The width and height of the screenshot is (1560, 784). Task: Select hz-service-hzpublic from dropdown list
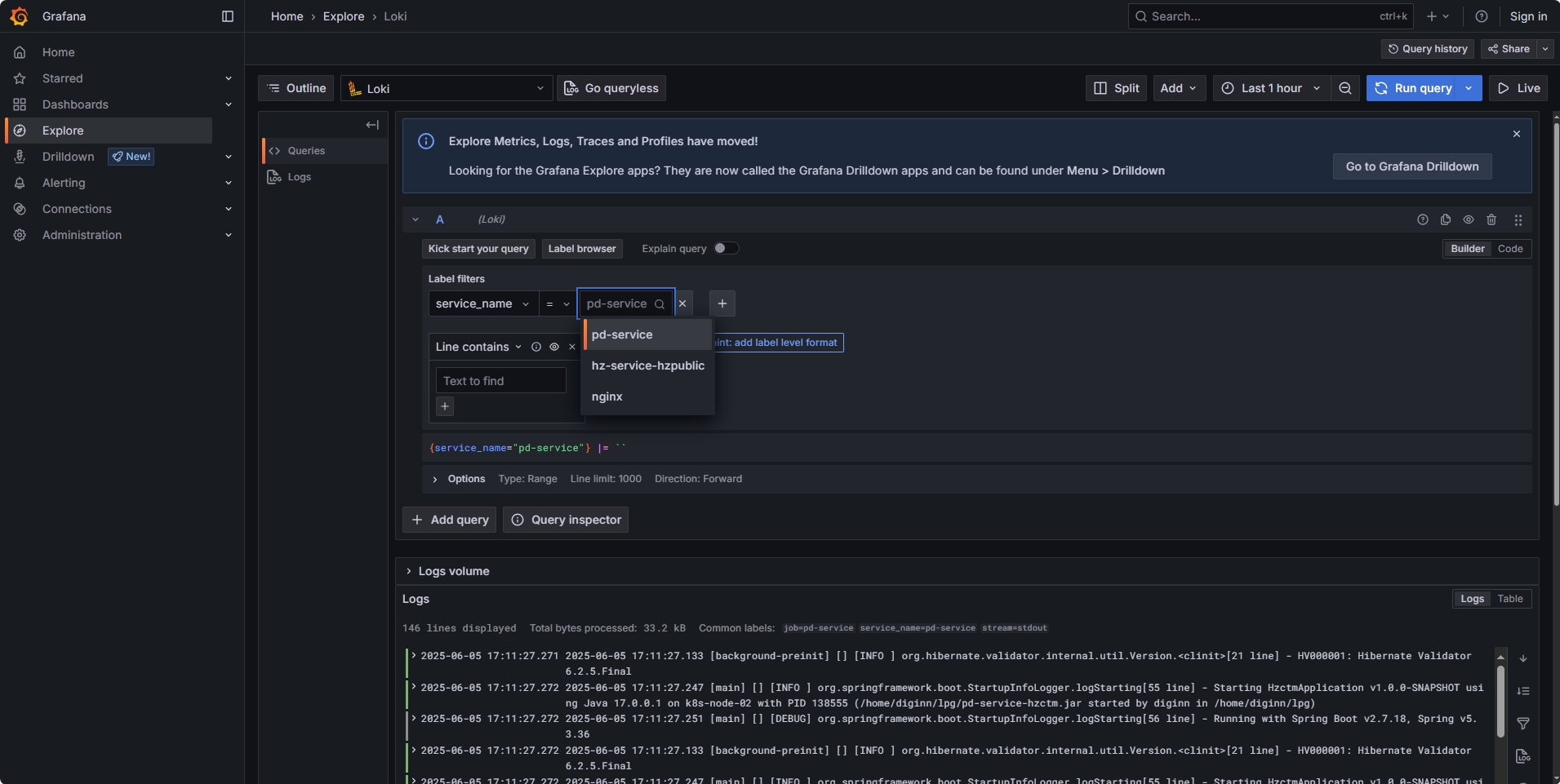click(x=647, y=365)
